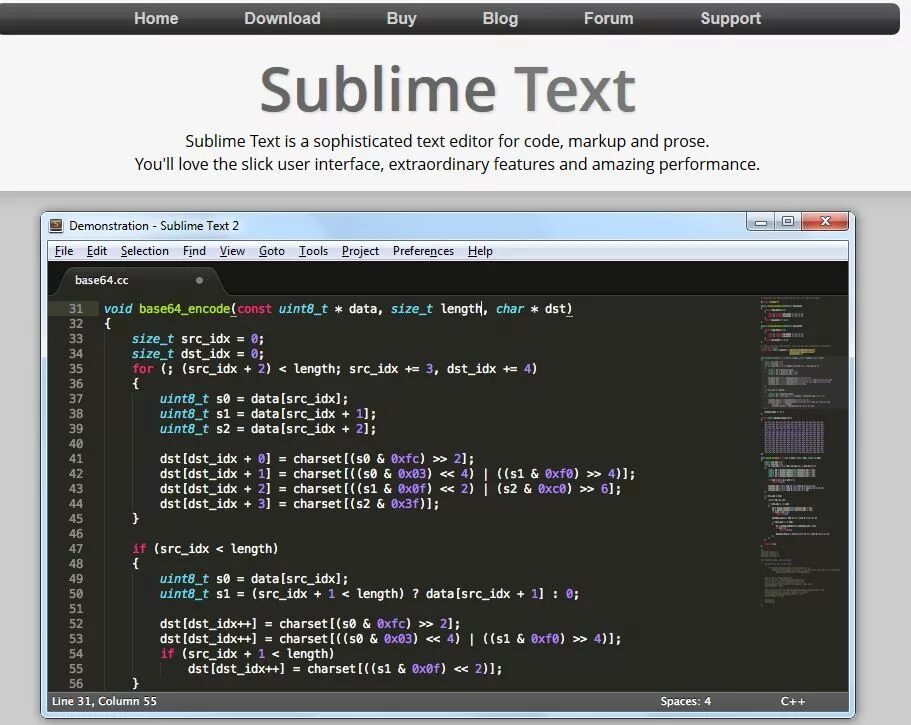This screenshot has height=725, width=911.
Task: Click the 0xc0 literal on line 43
Action: 551,489
